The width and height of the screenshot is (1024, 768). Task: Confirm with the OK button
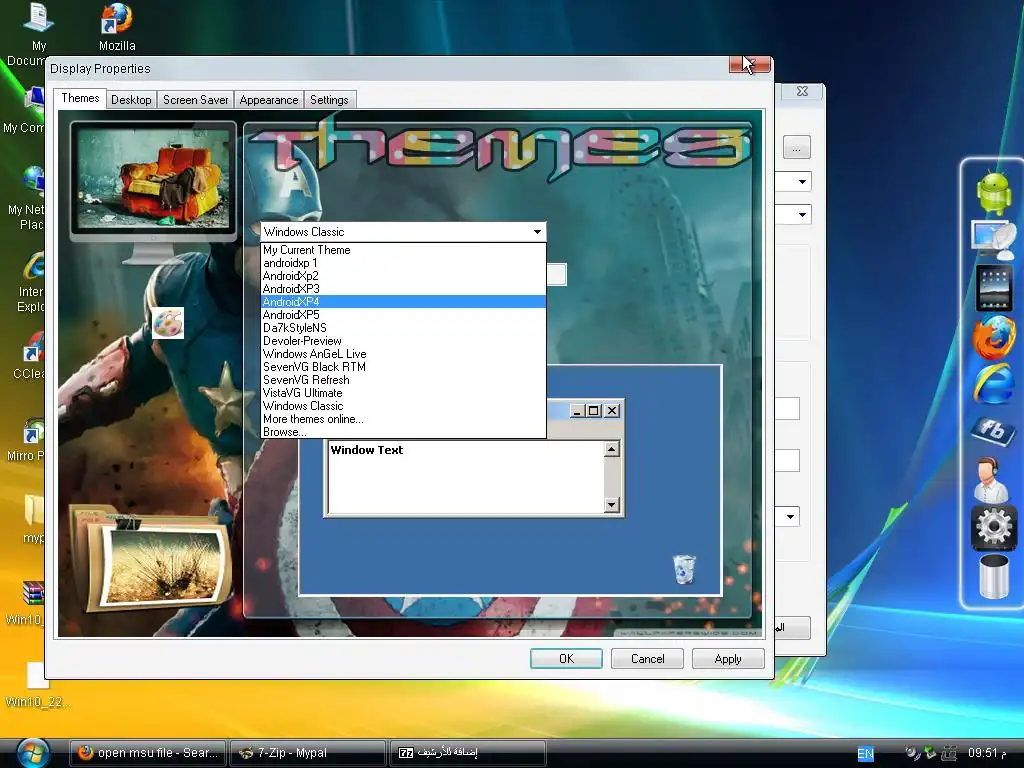coord(566,659)
